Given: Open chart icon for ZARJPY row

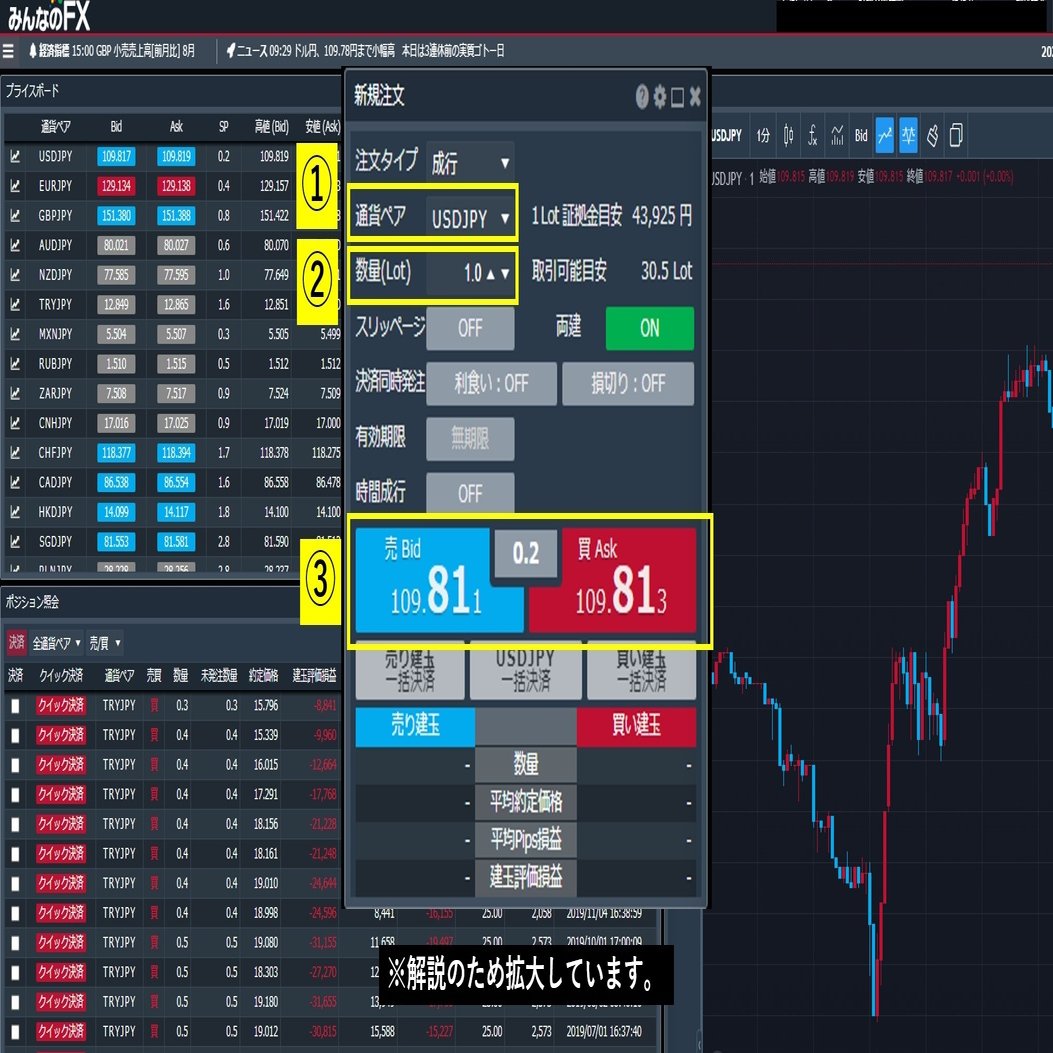Looking at the screenshot, I should click(x=15, y=394).
